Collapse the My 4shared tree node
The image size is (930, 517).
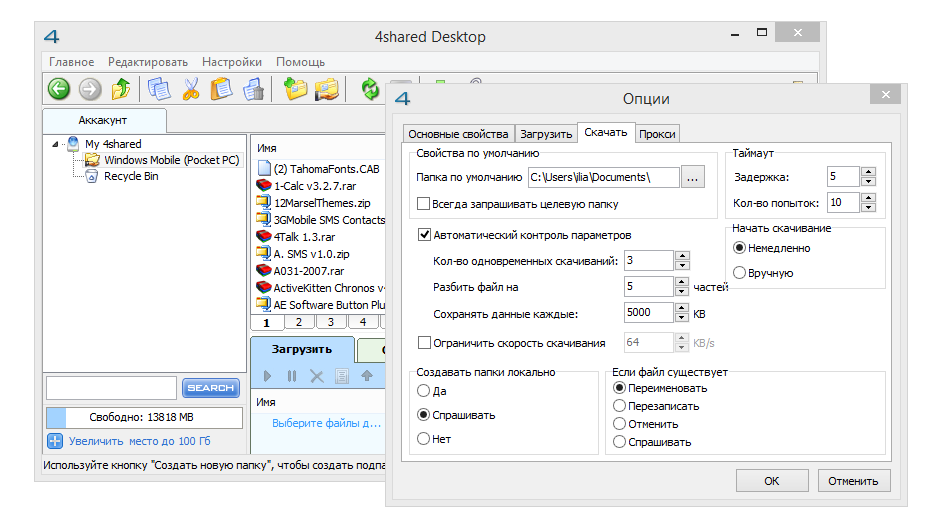[x=56, y=144]
